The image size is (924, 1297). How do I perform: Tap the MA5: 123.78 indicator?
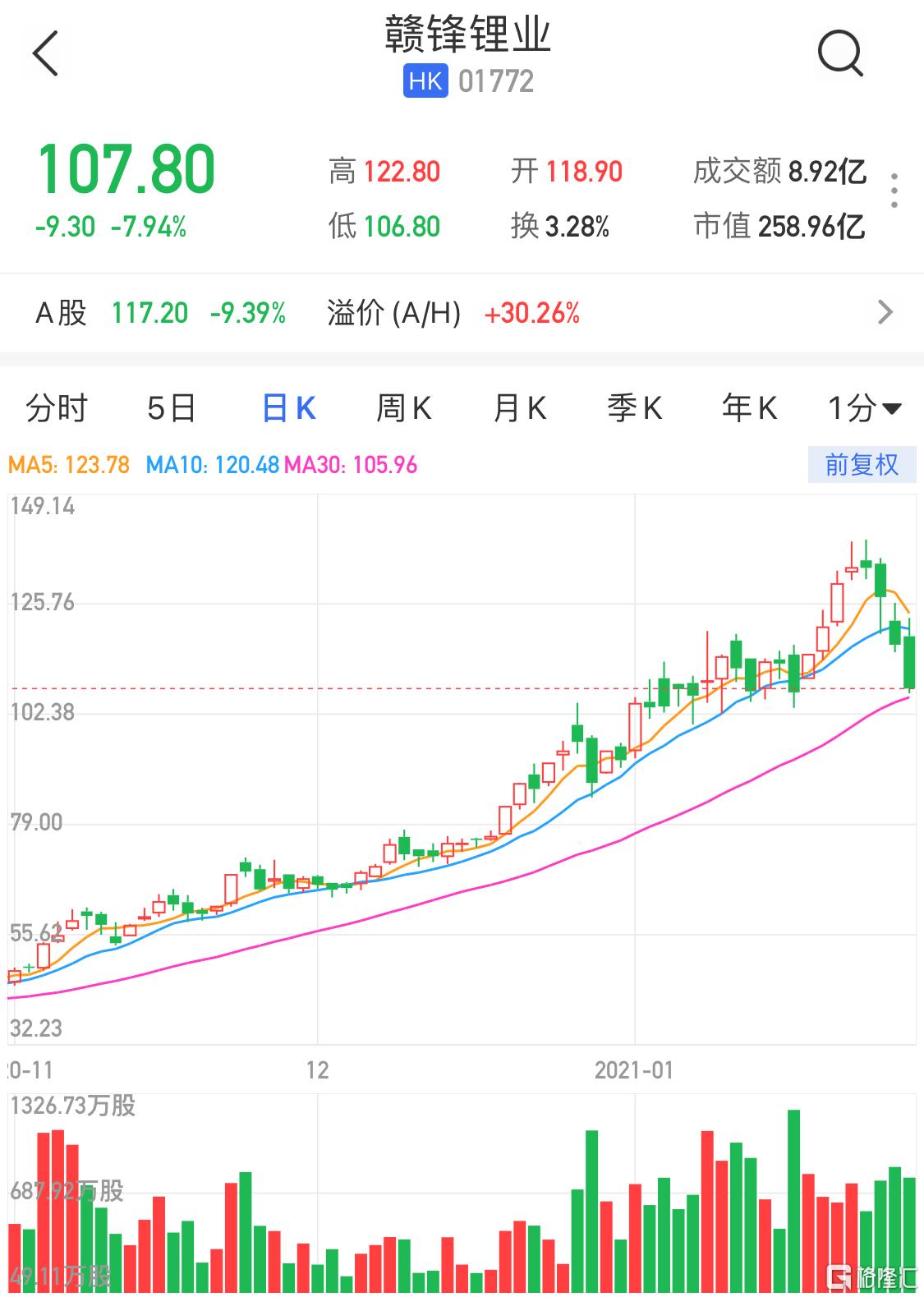(x=69, y=465)
